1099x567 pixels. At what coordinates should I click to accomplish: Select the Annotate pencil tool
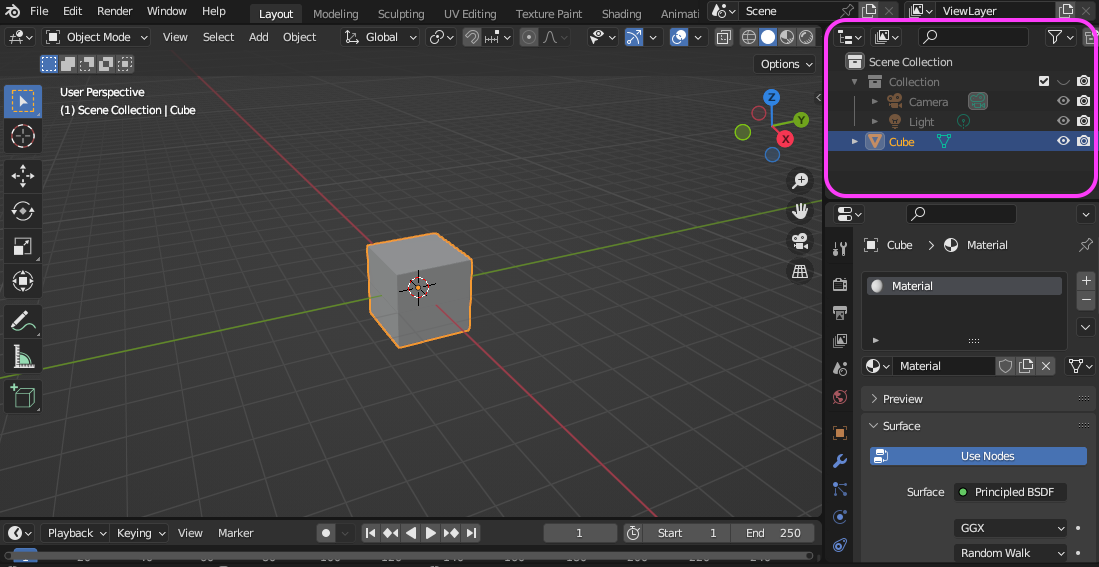click(23, 321)
